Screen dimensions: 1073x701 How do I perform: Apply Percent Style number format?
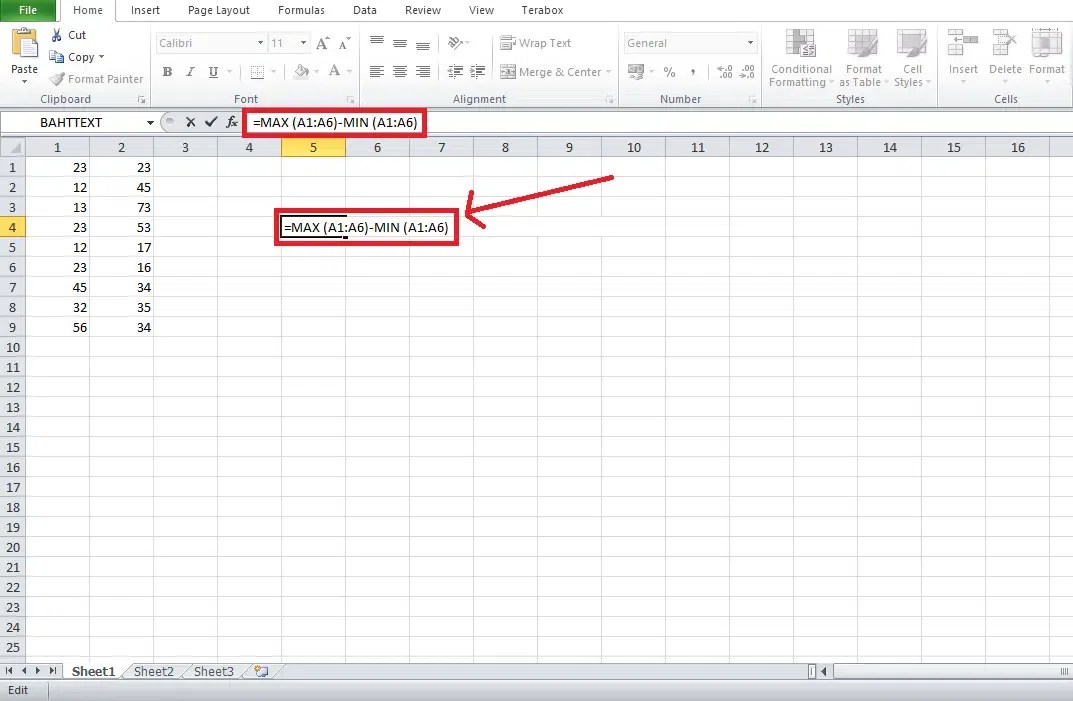[x=670, y=72]
